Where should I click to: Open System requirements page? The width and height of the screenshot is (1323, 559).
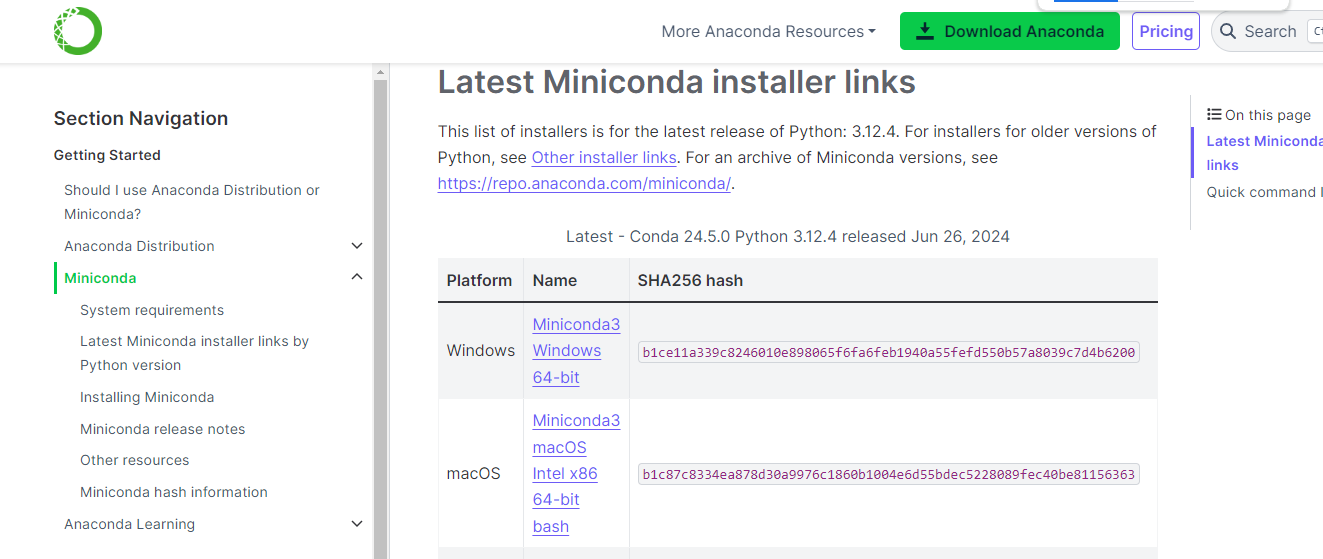[152, 310]
